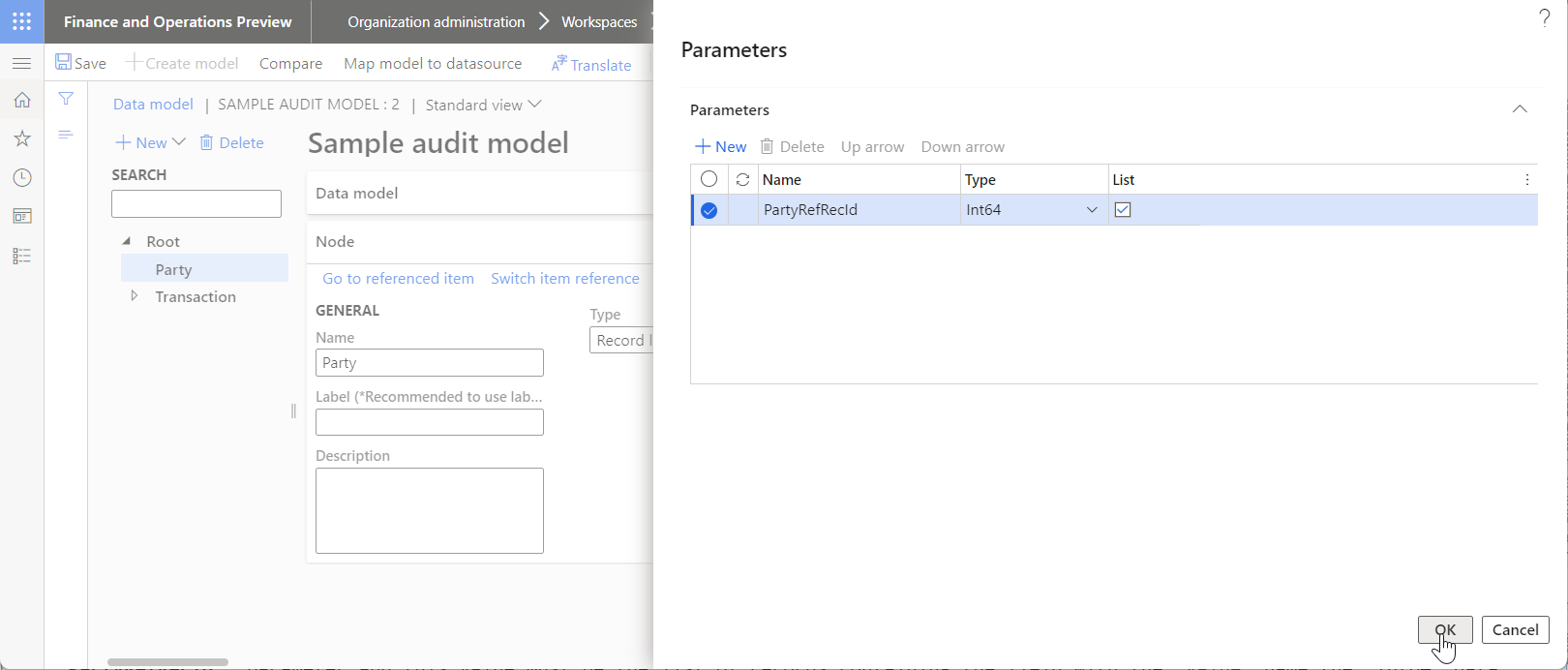Open Map model to datasource

tap(433, 63)
